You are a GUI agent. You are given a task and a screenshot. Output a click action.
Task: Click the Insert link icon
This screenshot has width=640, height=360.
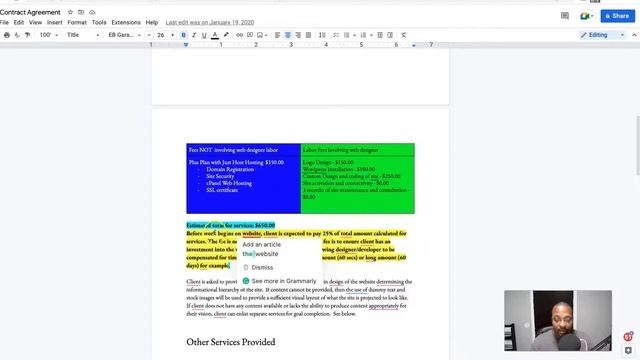click(240, 35)
